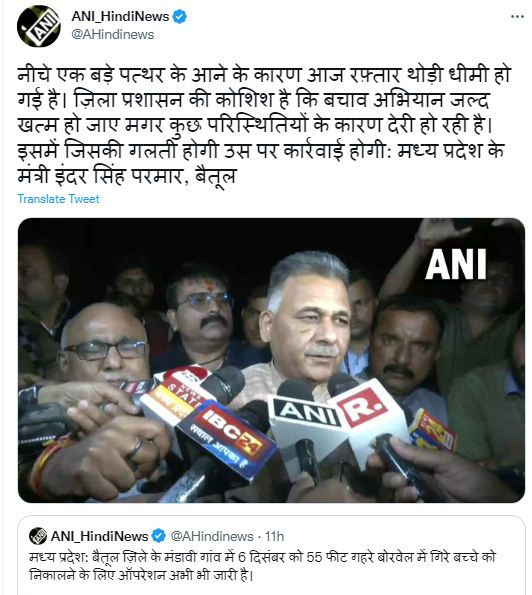Viewport: 532px width, 595px height.
Task: Click the @AHindinews handle under the header name
Action: [113, 35]
